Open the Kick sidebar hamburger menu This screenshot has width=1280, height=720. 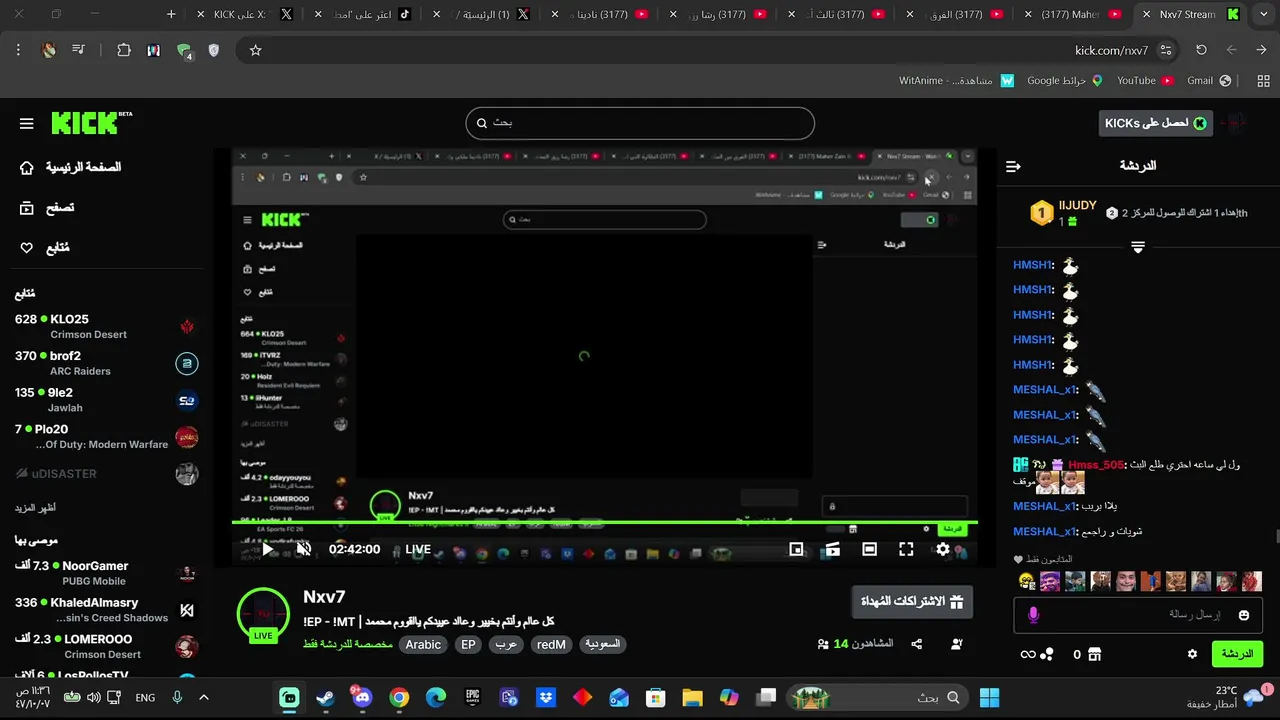click(27, 124)
